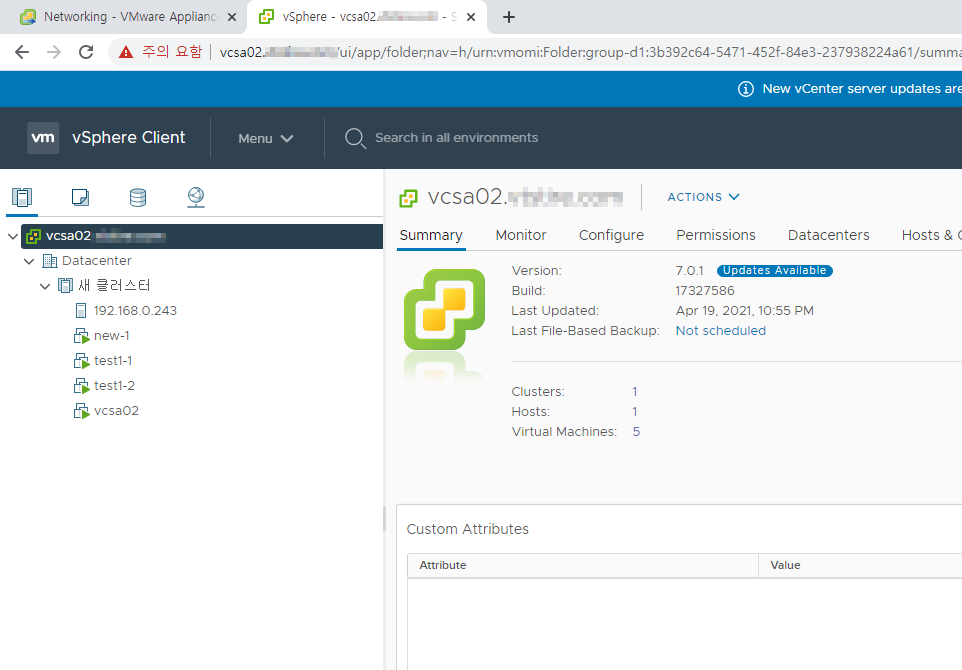The height and width of the screenshot is (670, 962).
Task: Close the vSphere browser tab
Action: click(471, 17)
